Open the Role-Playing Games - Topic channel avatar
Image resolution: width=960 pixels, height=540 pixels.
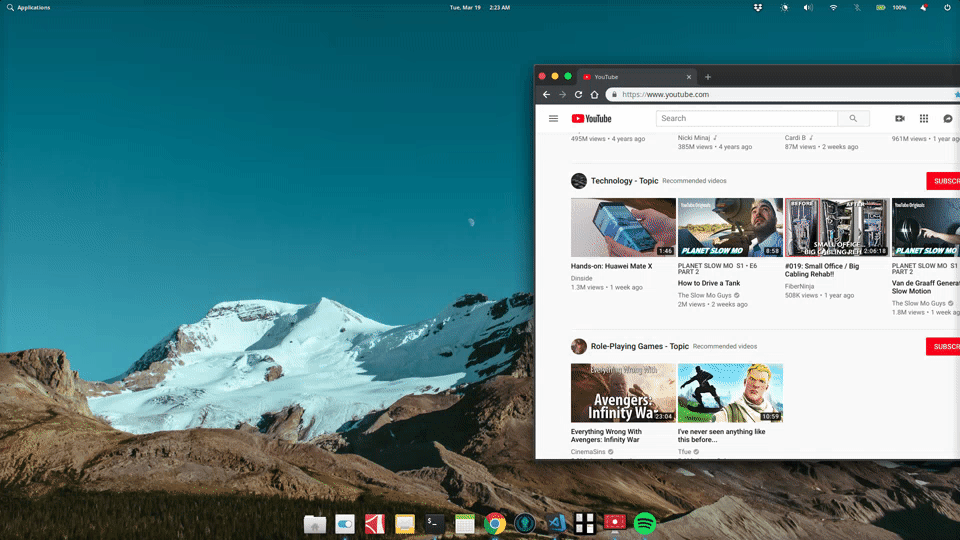click(579, 347)
